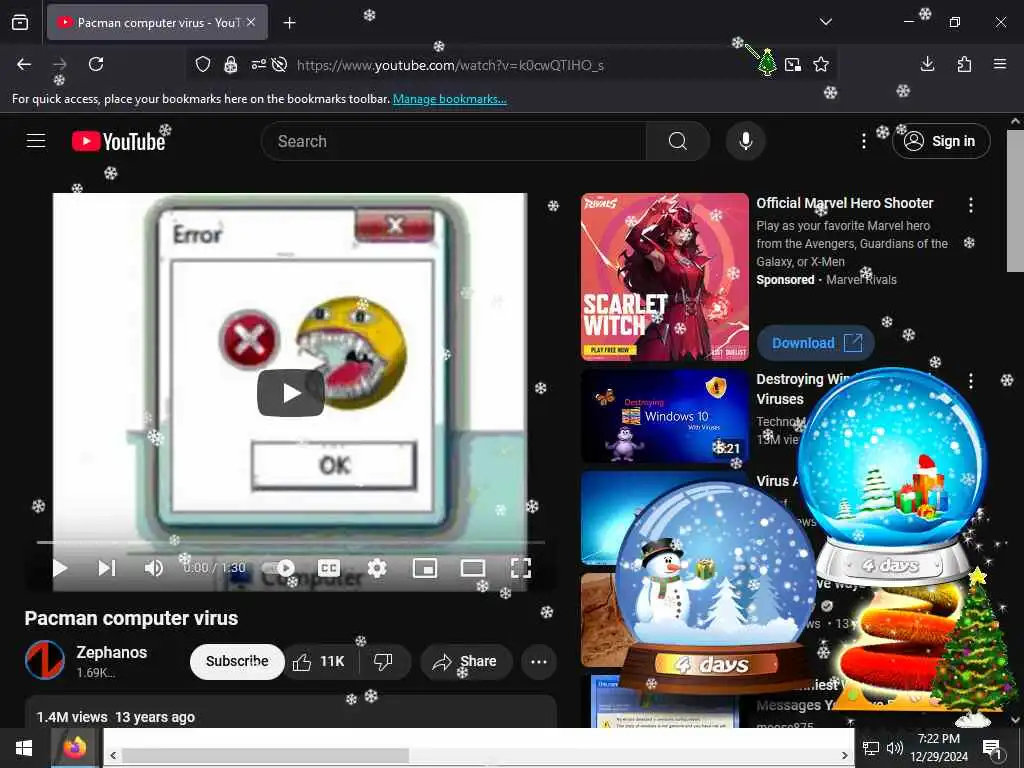Share the Pacman computer virus video

[466, 662]
